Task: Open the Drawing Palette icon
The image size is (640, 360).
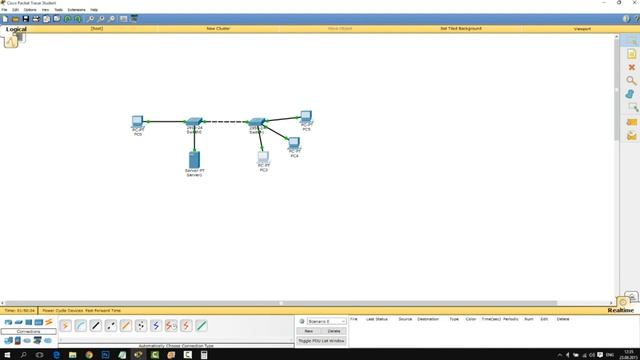Action: click(x=123, y=19)
